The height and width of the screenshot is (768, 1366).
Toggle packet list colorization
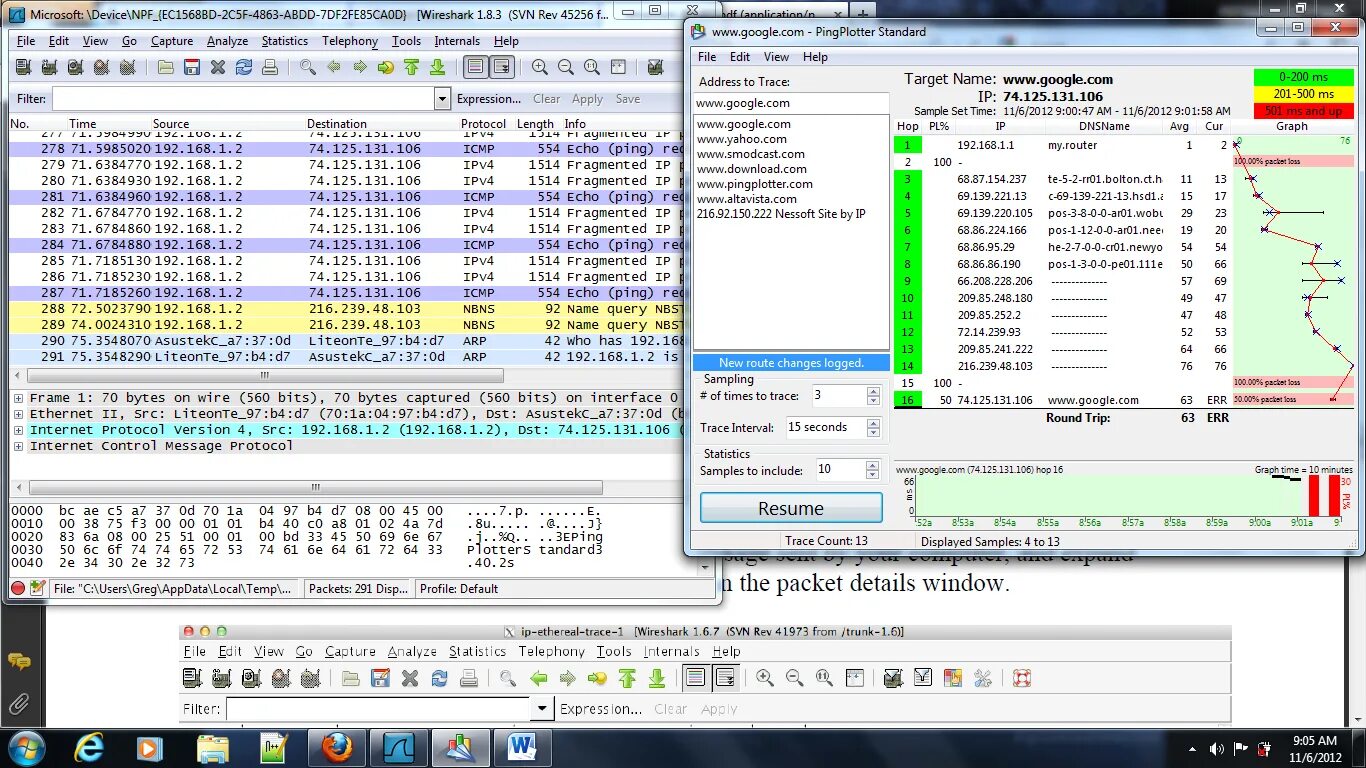pyautogui.click(x=475, y=67)
